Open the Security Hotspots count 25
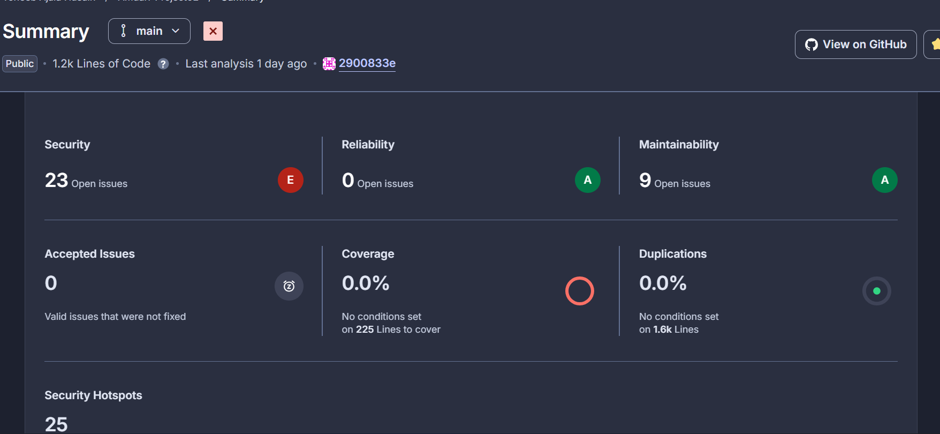Screen dimensions: 940x434 click(56, 424)
